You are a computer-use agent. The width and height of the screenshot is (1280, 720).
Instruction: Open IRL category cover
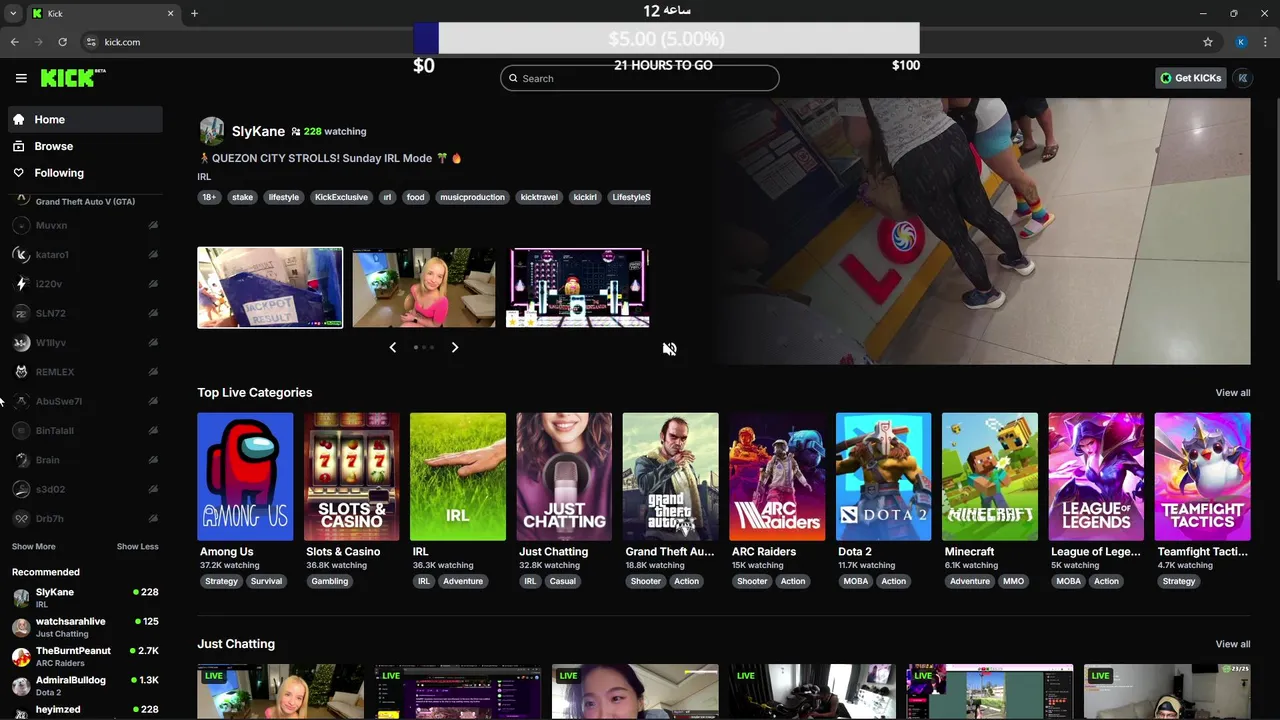tap(458, 476)
